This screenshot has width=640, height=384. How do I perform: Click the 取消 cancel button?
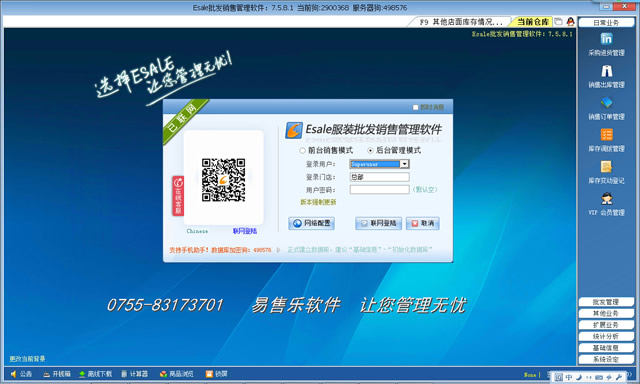(x=422, y=223)
